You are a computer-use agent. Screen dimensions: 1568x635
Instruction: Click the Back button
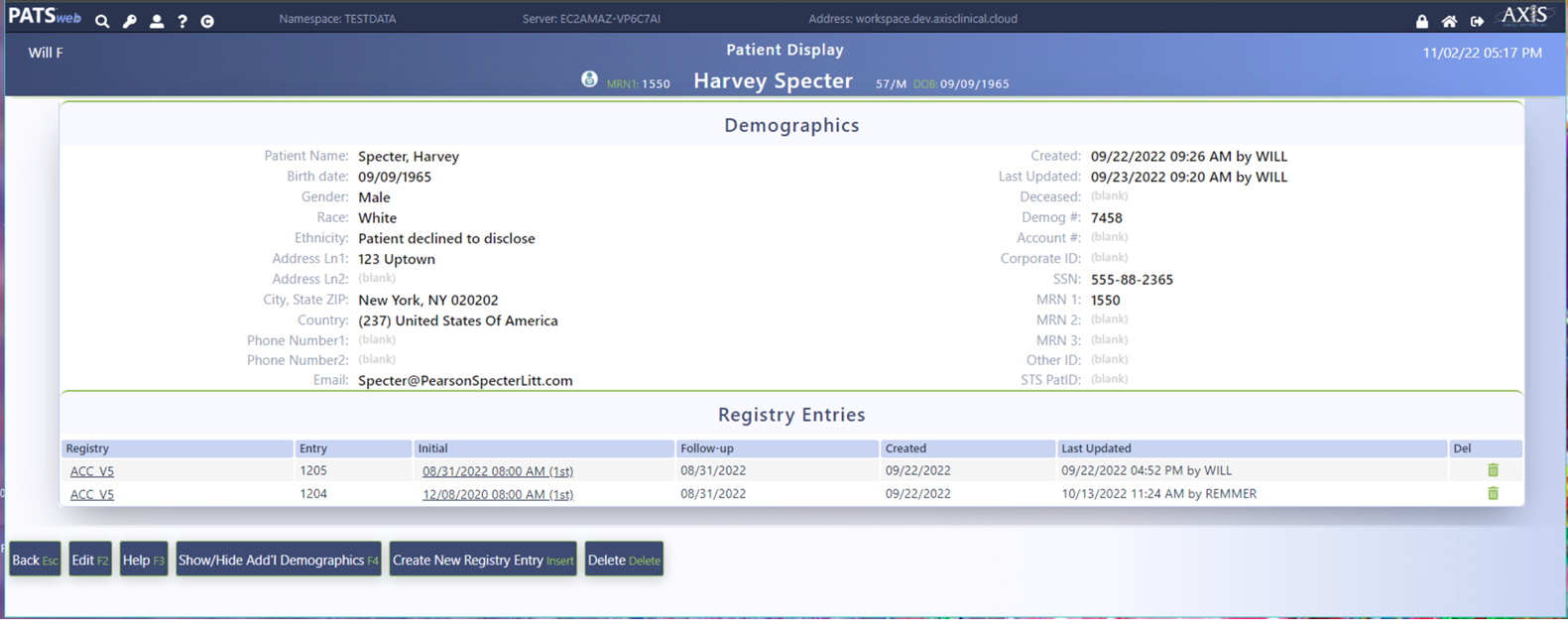click(x=35, y=560)
